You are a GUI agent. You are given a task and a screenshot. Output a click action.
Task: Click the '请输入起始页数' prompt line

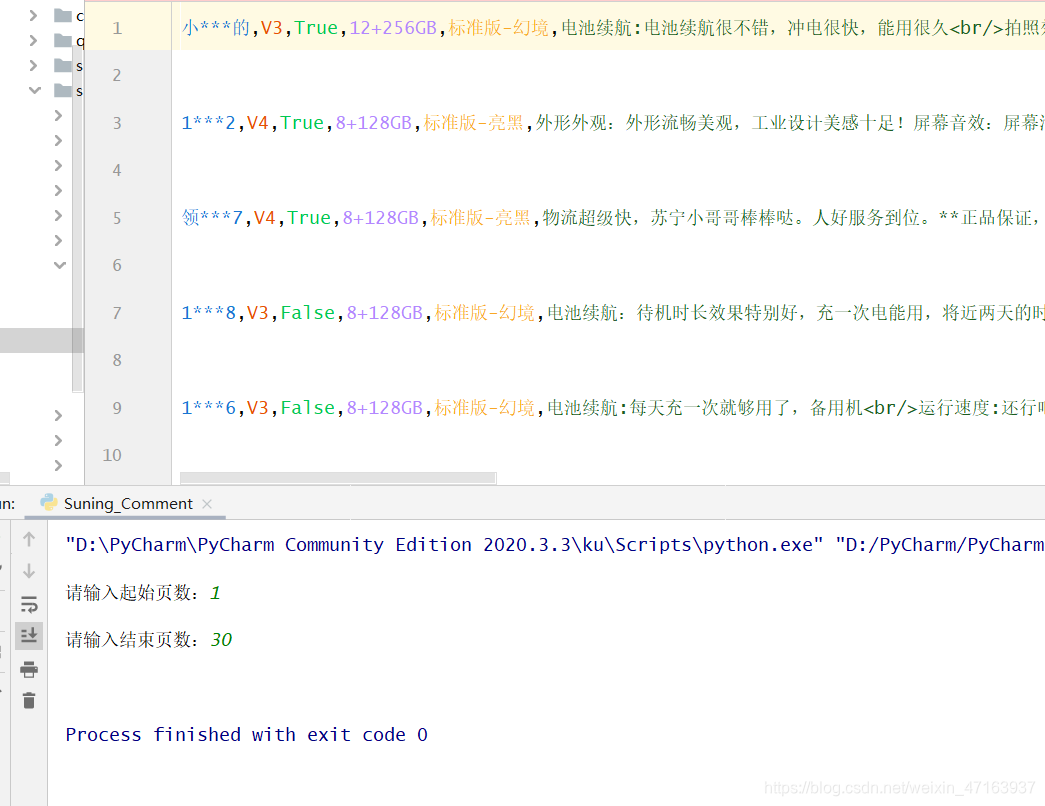tap(143, 593)
